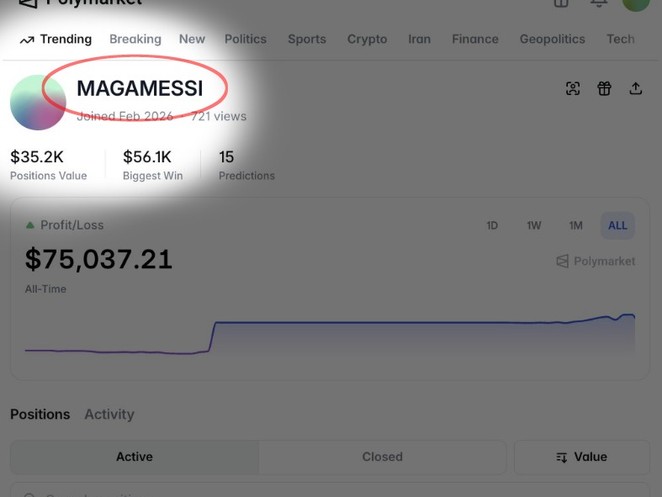This screenshot has height=497, width=662.
Task: Select the 1M time range
Action: point(576,226)
